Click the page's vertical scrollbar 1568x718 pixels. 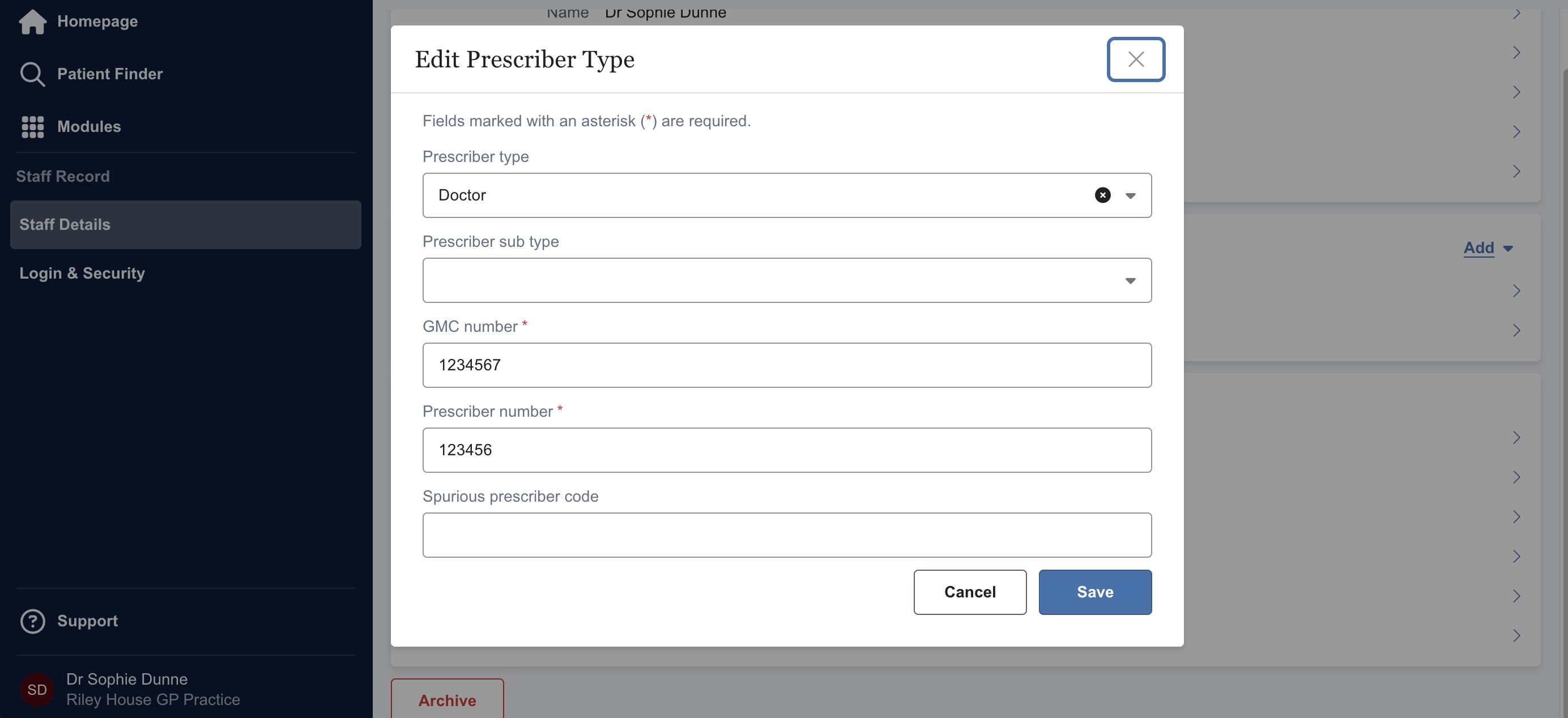click(1563, 365)
